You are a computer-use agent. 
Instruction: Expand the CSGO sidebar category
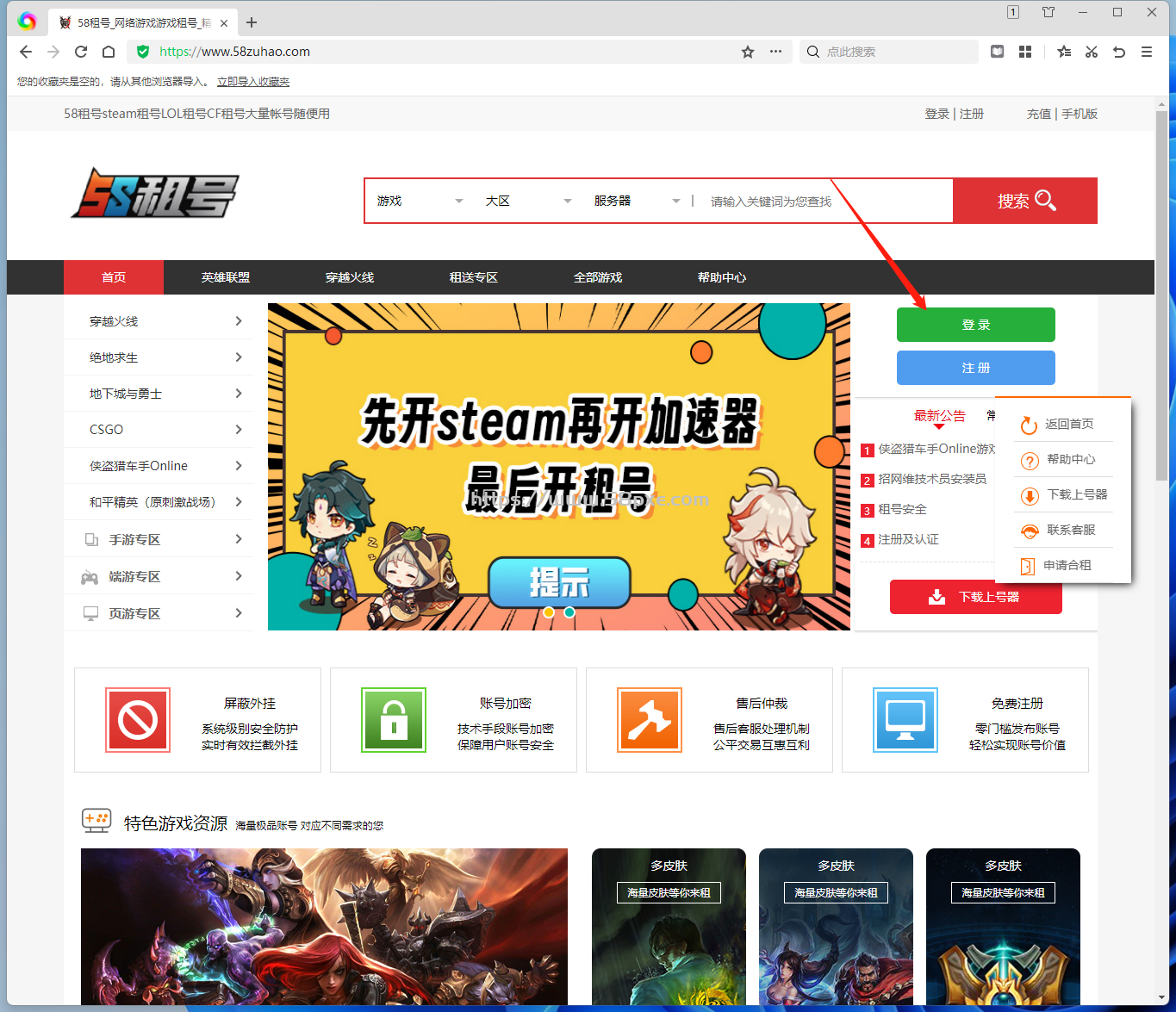[x=159, y=430]
